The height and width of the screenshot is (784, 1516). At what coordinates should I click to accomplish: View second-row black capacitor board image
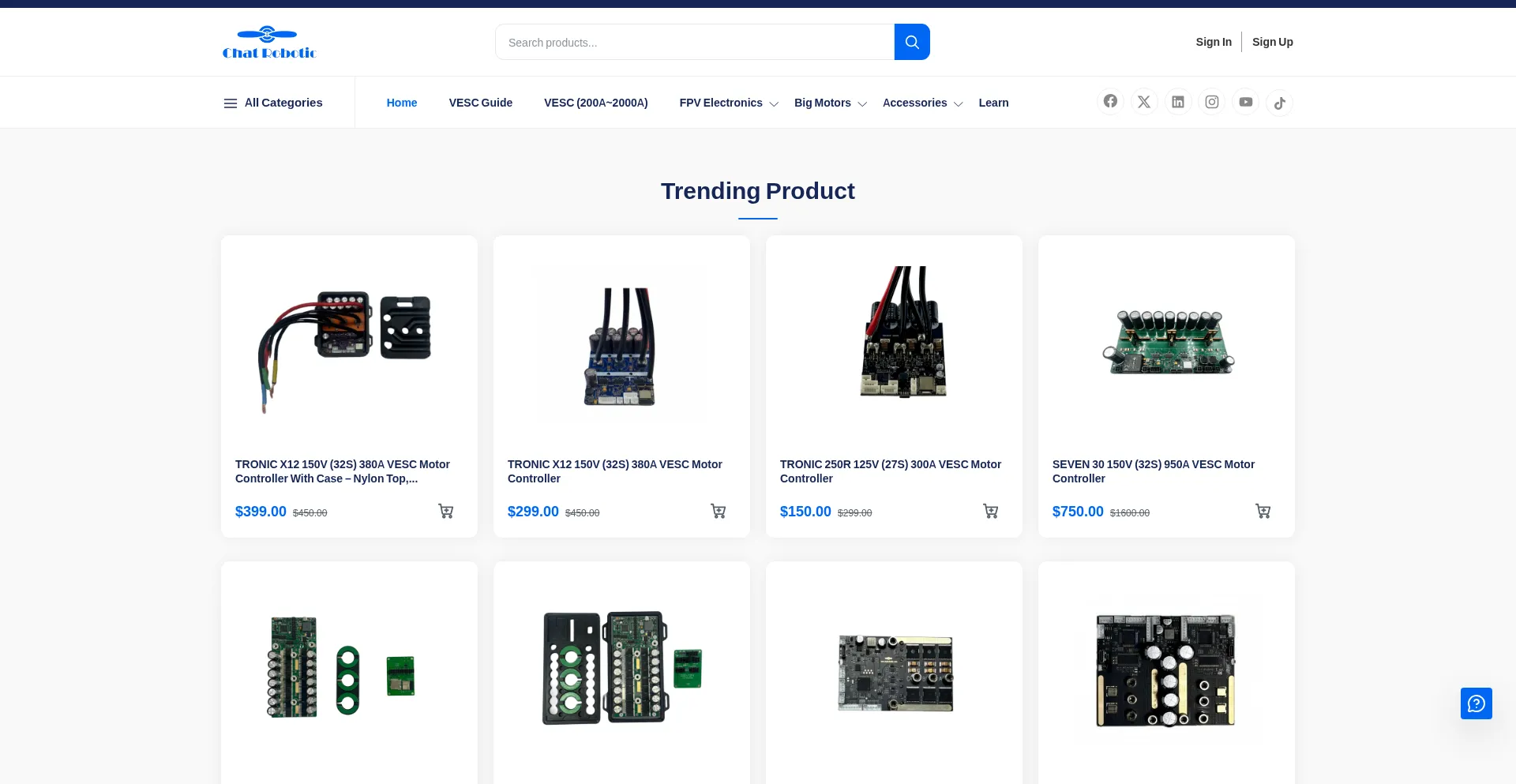pos(1165,670)
